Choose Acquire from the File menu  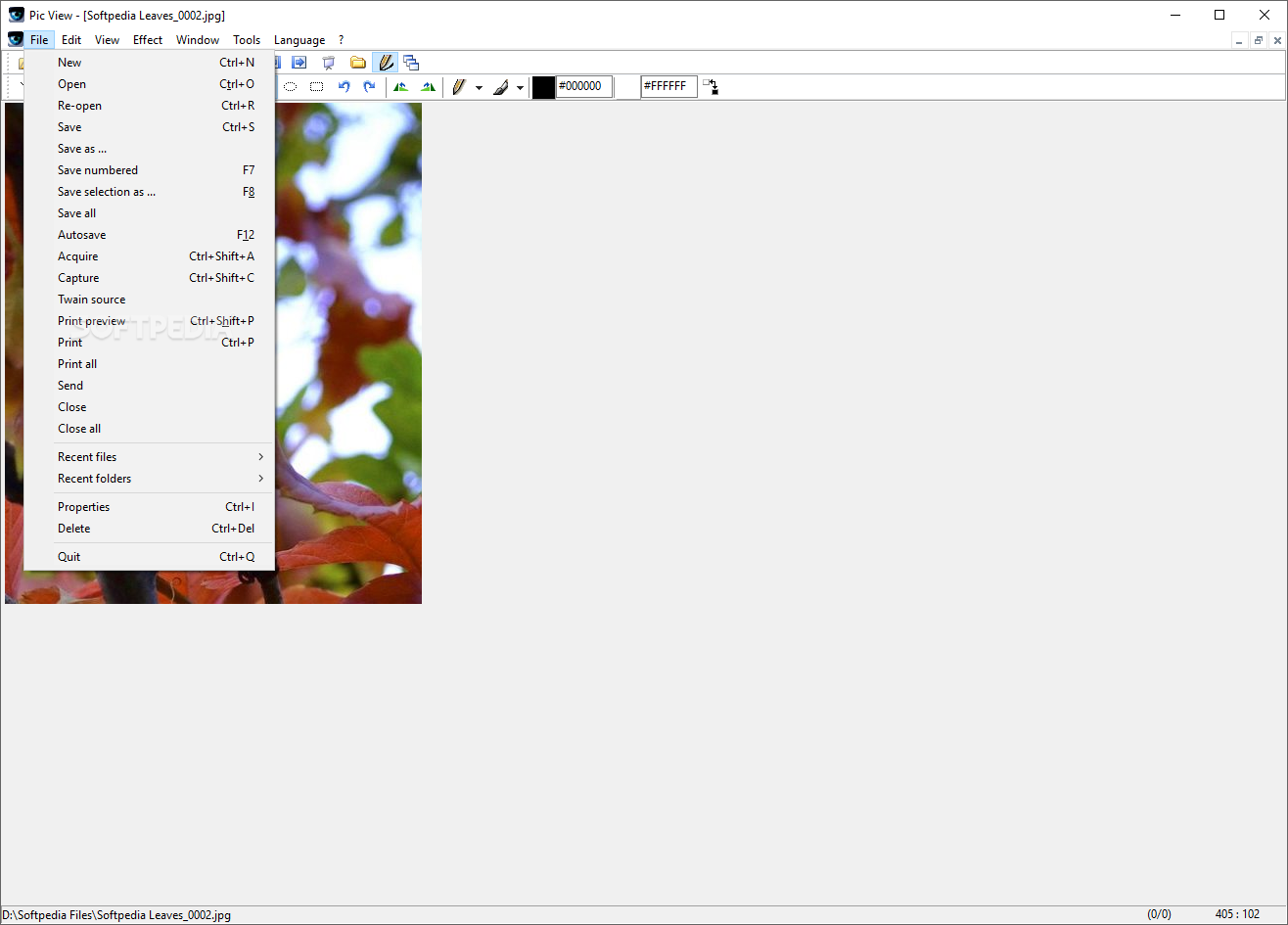[x=149, y=256]
